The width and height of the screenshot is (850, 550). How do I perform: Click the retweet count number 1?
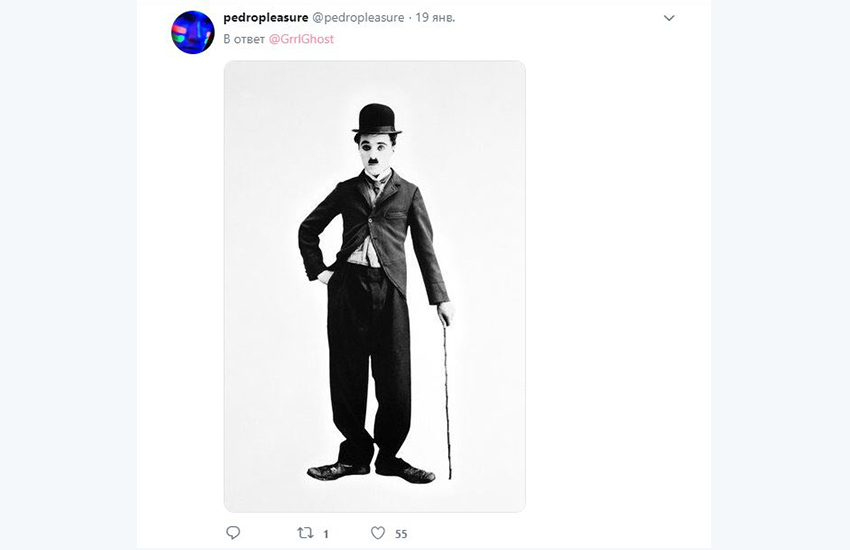(x=327, y=534)
